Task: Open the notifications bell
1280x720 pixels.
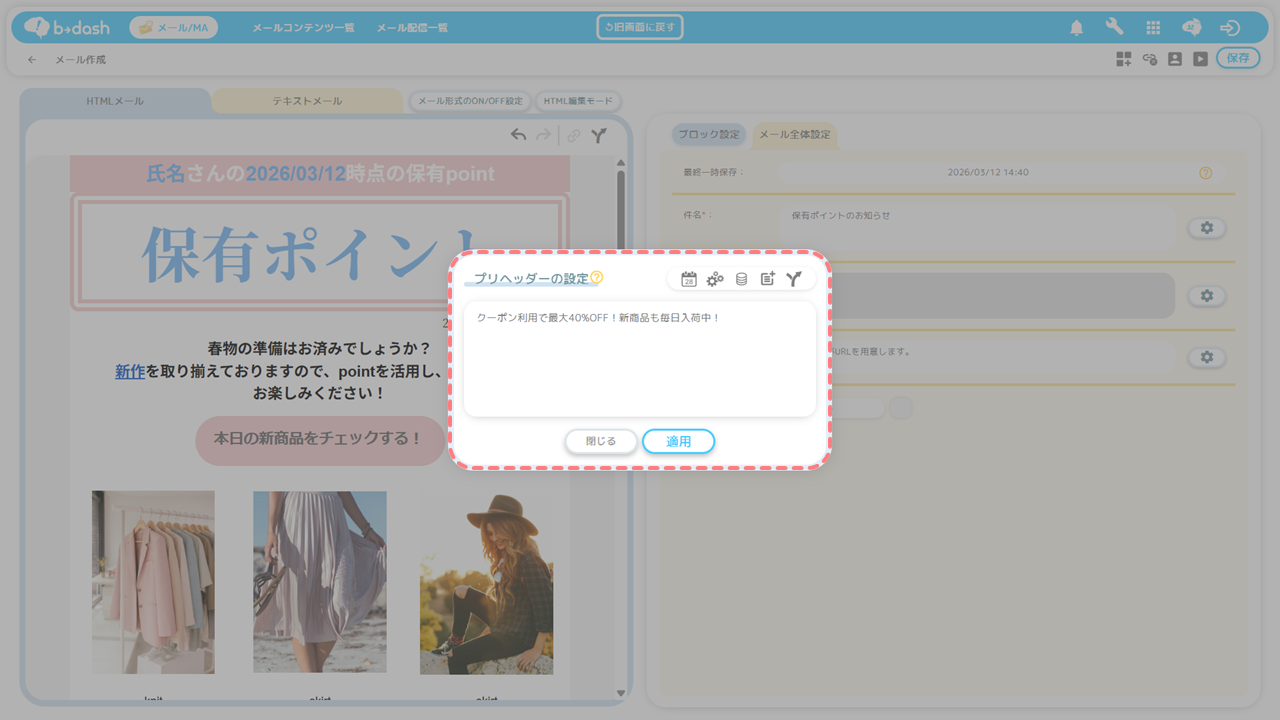Action: [1076, 28]
